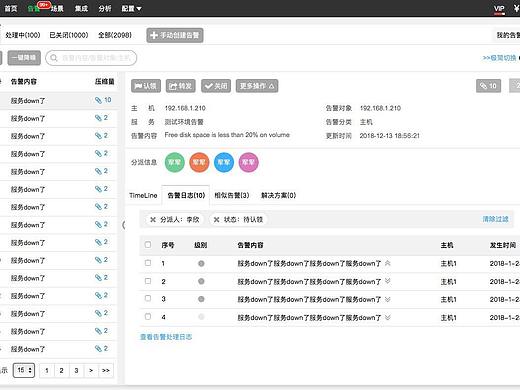Switch to 告警日志(10) tab

[x=186, y=195]
